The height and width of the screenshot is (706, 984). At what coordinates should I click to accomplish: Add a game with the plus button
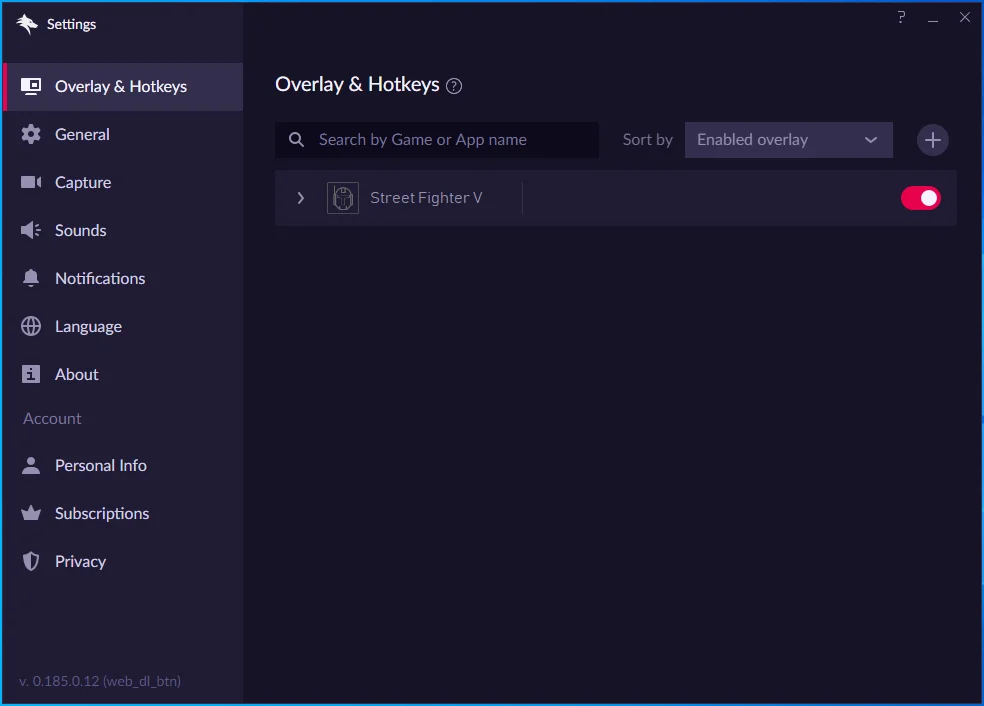tap(933, 140)
